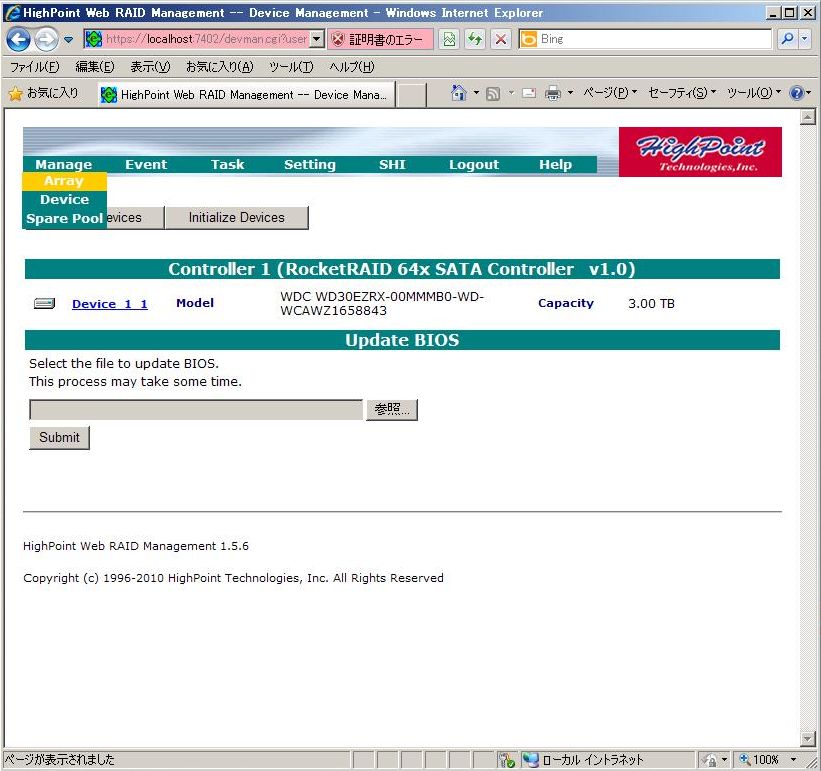
Task: Click the red Stop loading icon
Action: click(x=501, y=39)
